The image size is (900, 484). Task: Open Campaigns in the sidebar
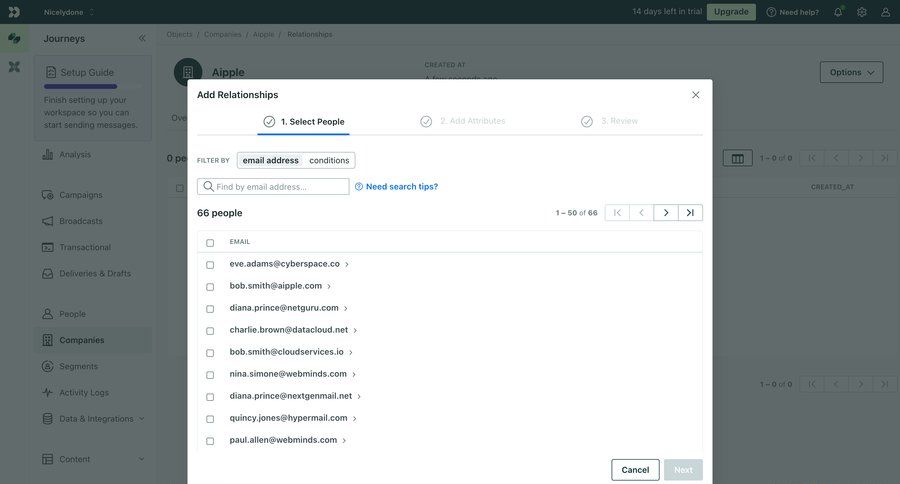pyautogui.click(x=80, y=195)
